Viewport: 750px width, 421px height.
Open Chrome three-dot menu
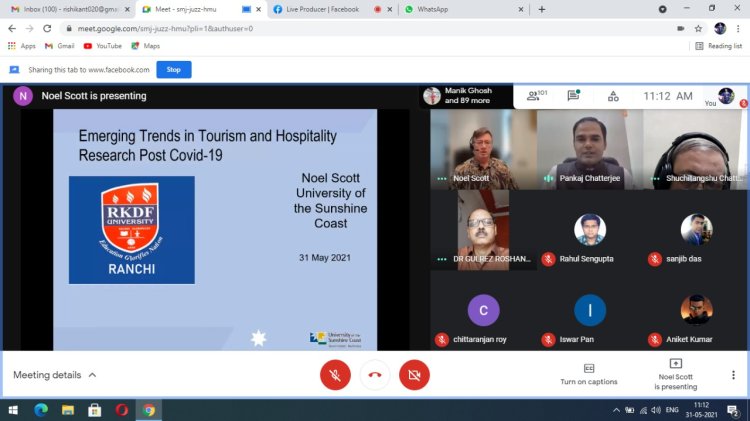pyautogui.click(x=739, y=28)
